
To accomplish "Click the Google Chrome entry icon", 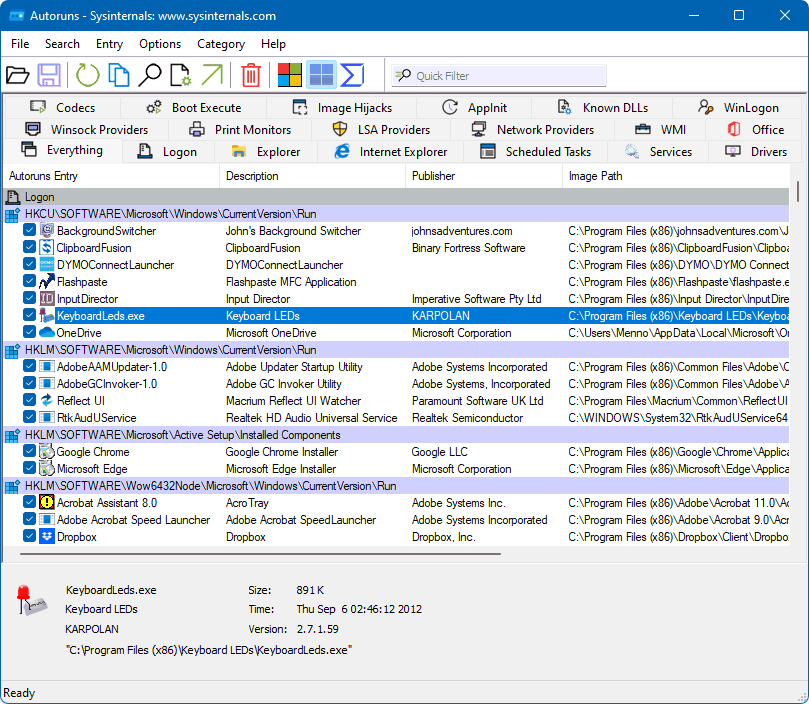I will [47, 452].
